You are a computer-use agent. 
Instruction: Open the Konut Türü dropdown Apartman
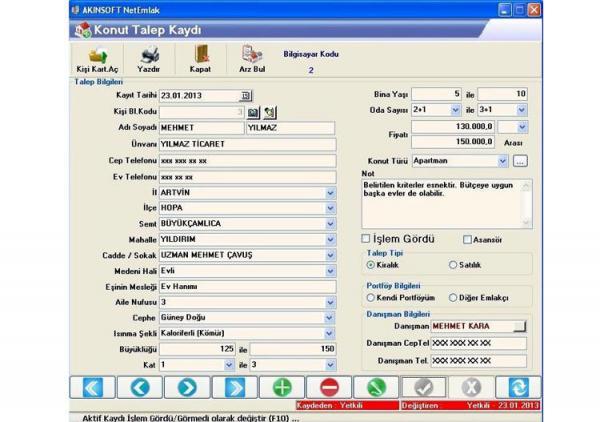coord(503,161)
